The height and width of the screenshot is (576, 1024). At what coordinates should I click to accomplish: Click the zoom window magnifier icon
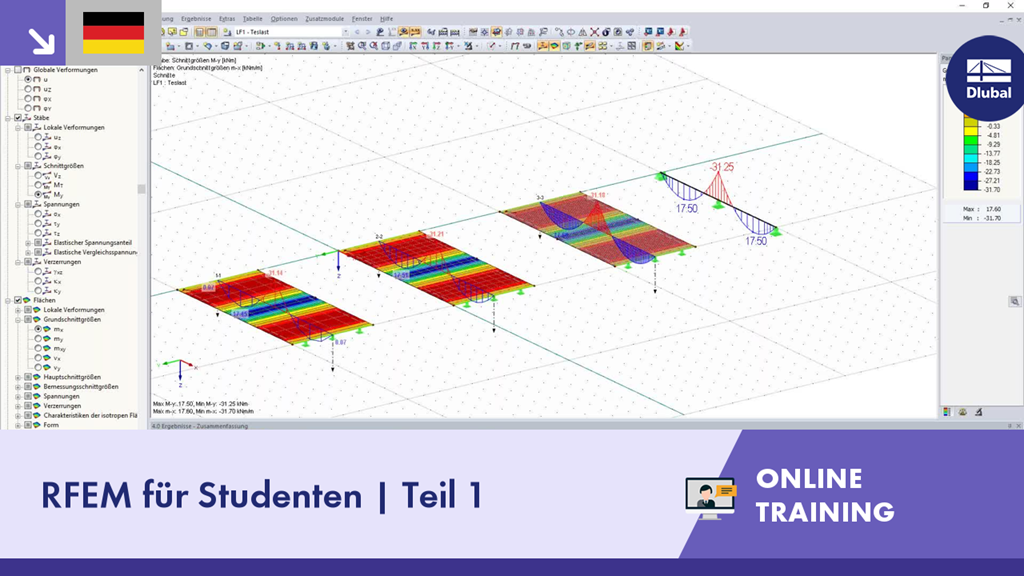tap(362, 46)
